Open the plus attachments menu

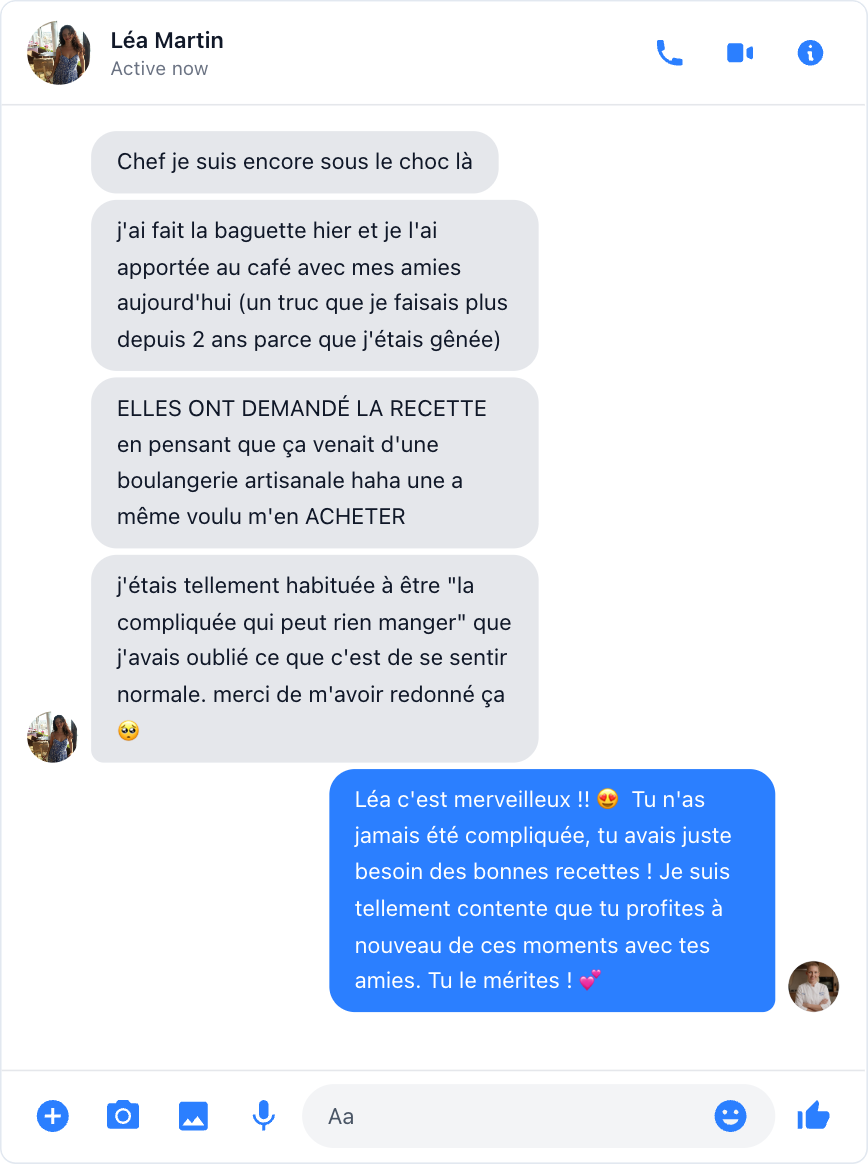coord(53,1116)
